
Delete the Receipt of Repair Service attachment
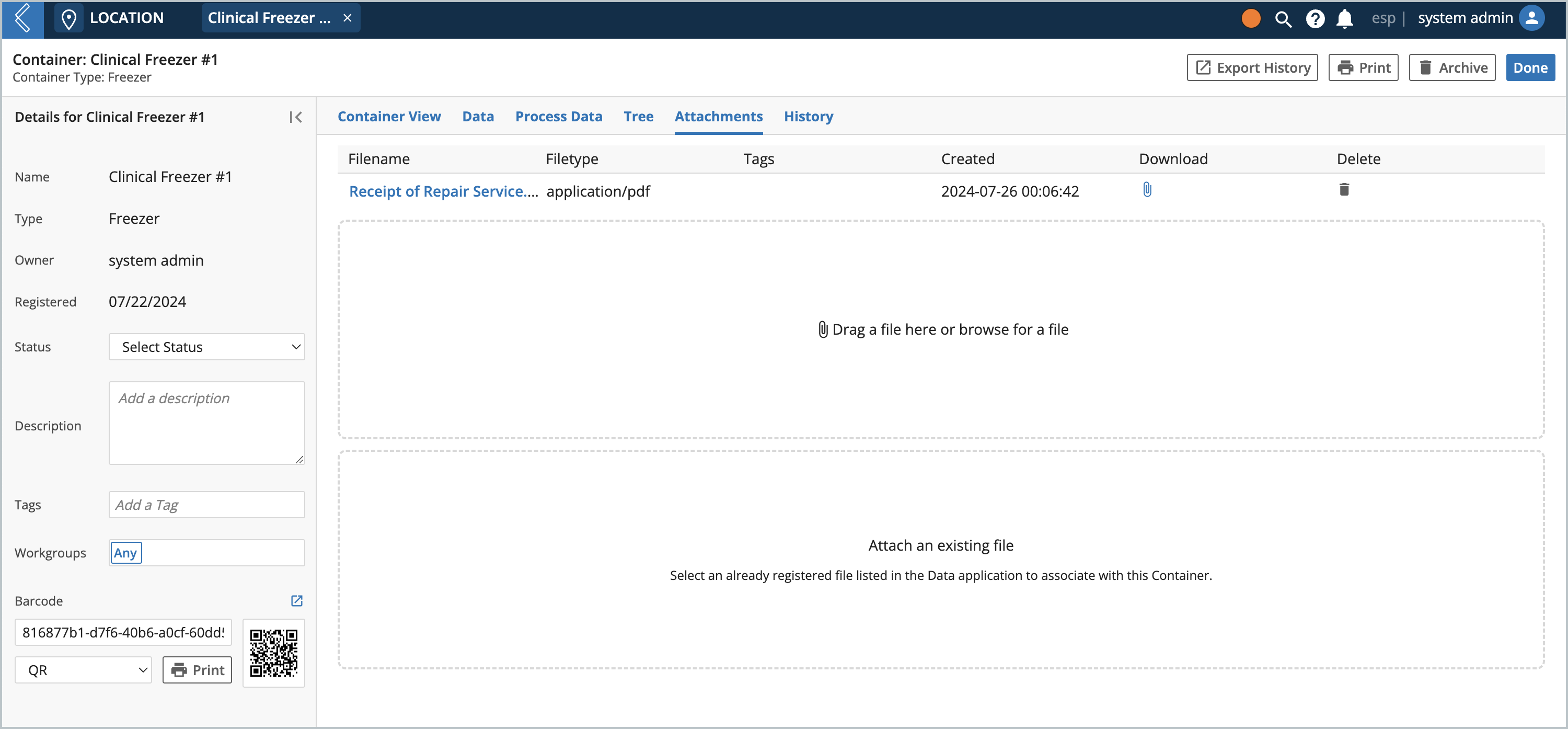[1344, 190]
